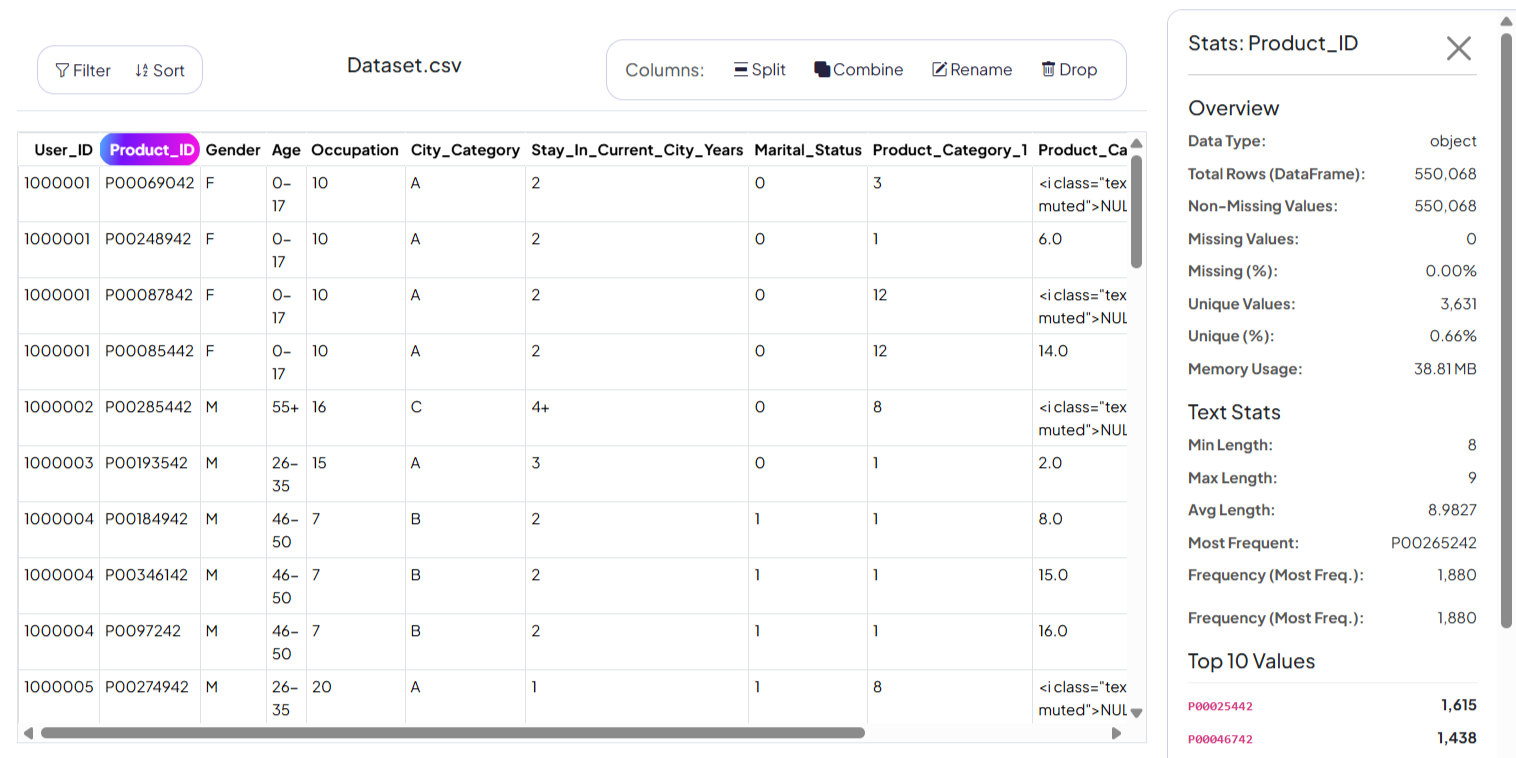Image resolution: width=1516 pixels, height=758 pixels.
Task: Click the Split columns button
Action: point(760,70)
